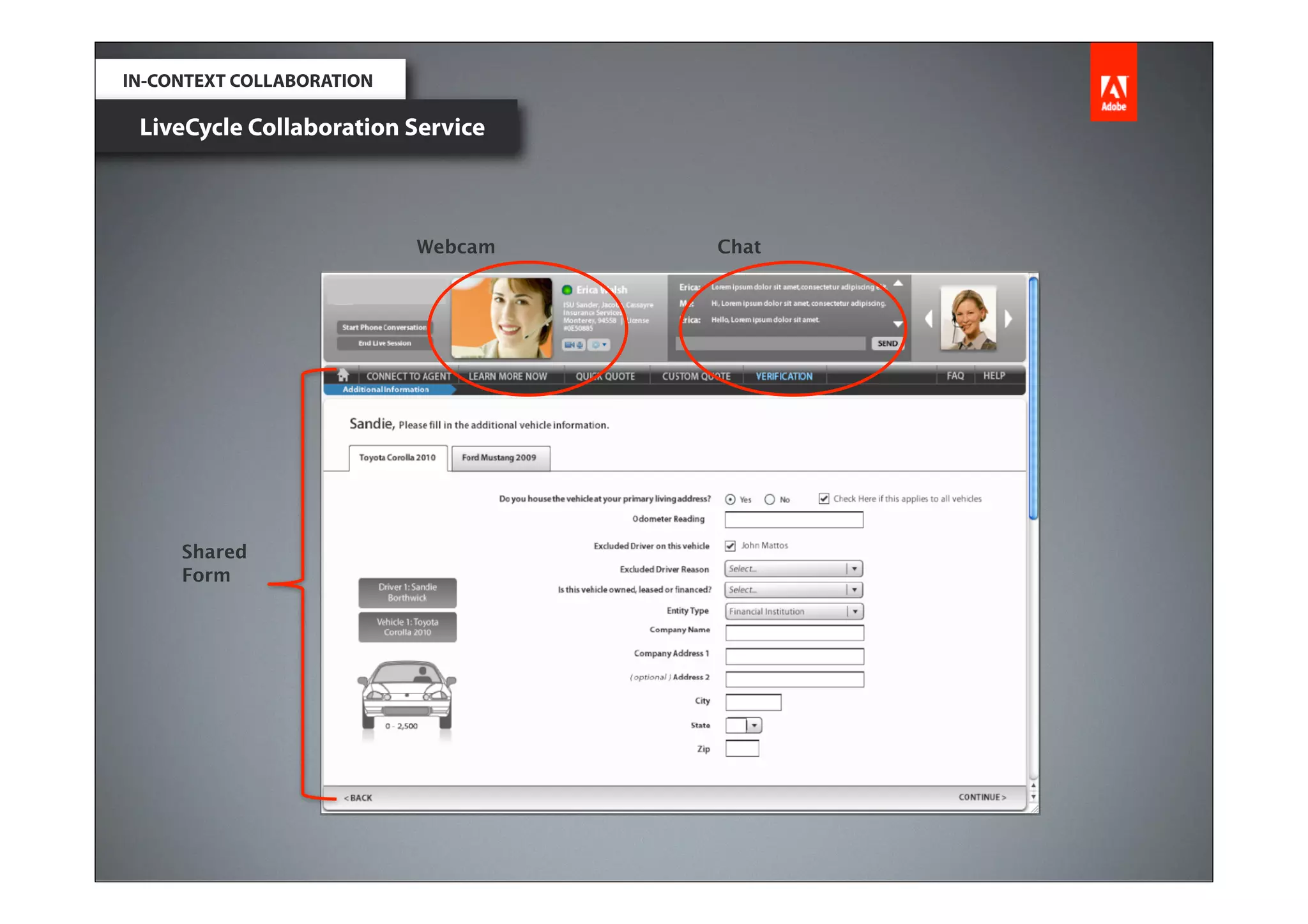Click the Odometer Reading input field
The height and width of the screenshot is (924, 1308).
pos(793,520)
